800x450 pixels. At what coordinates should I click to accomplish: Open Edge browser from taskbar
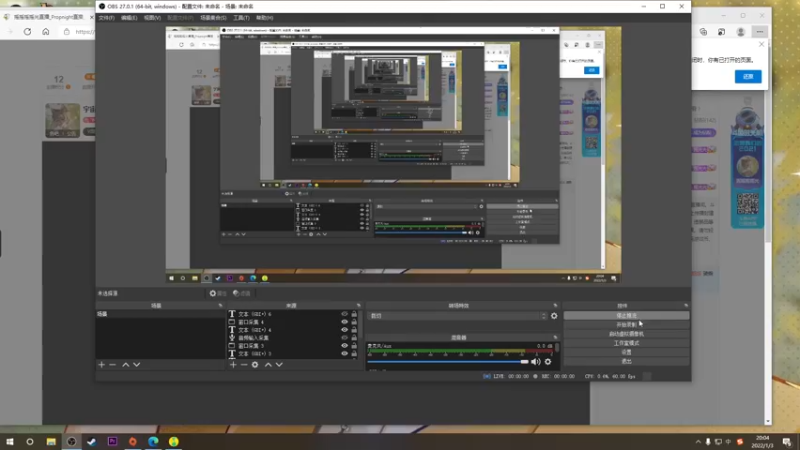[x=153, y=441]
